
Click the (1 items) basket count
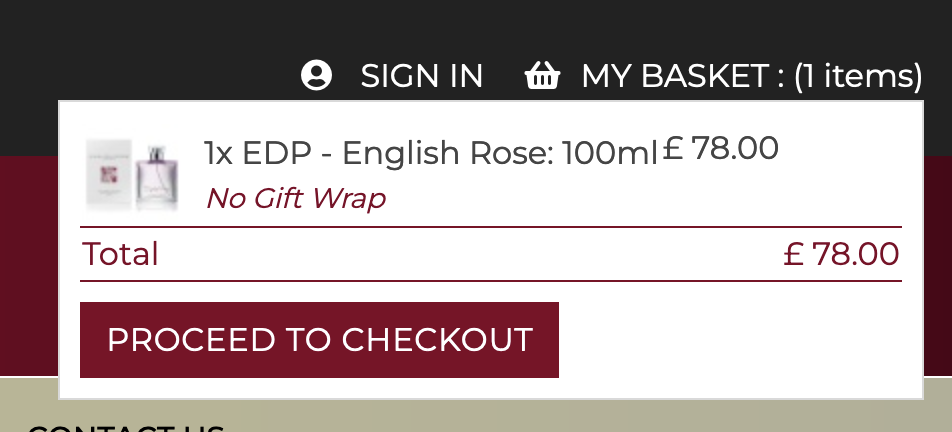[857, 76]
